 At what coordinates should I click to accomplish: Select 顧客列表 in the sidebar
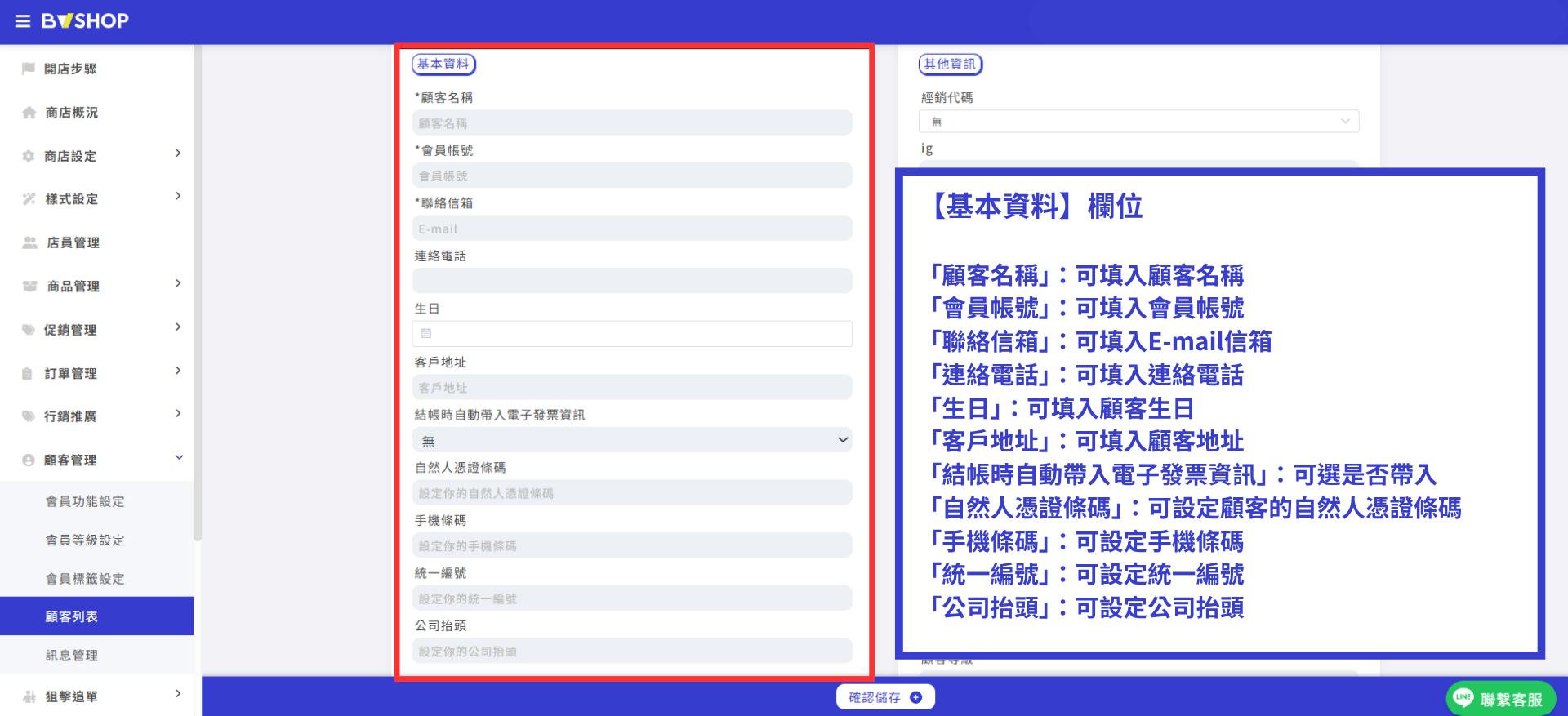click(96, 616)
